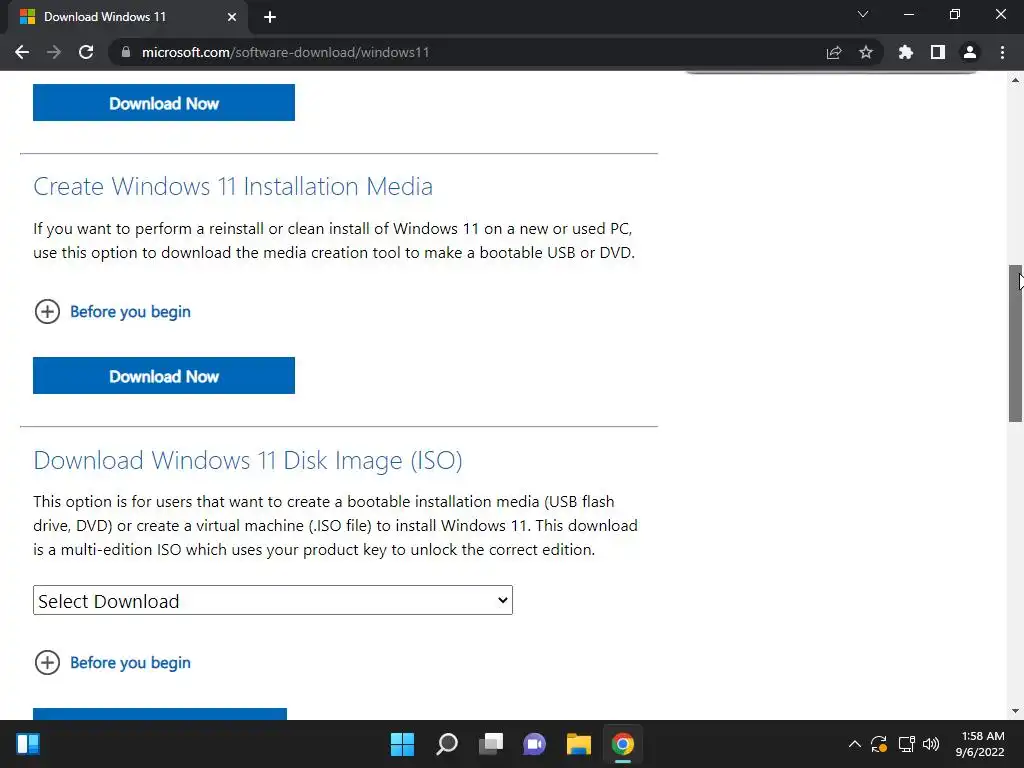
Task: View site information via the lock icon
Action: coord(126,52)
